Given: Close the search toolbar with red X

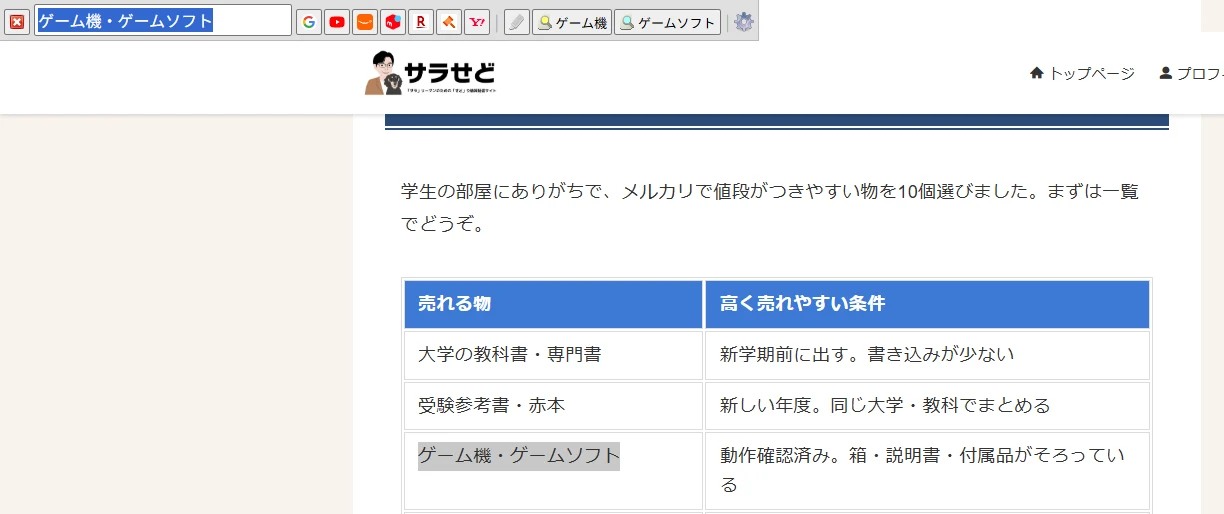Looking at the screenshot, I should [x=17, y=21].
